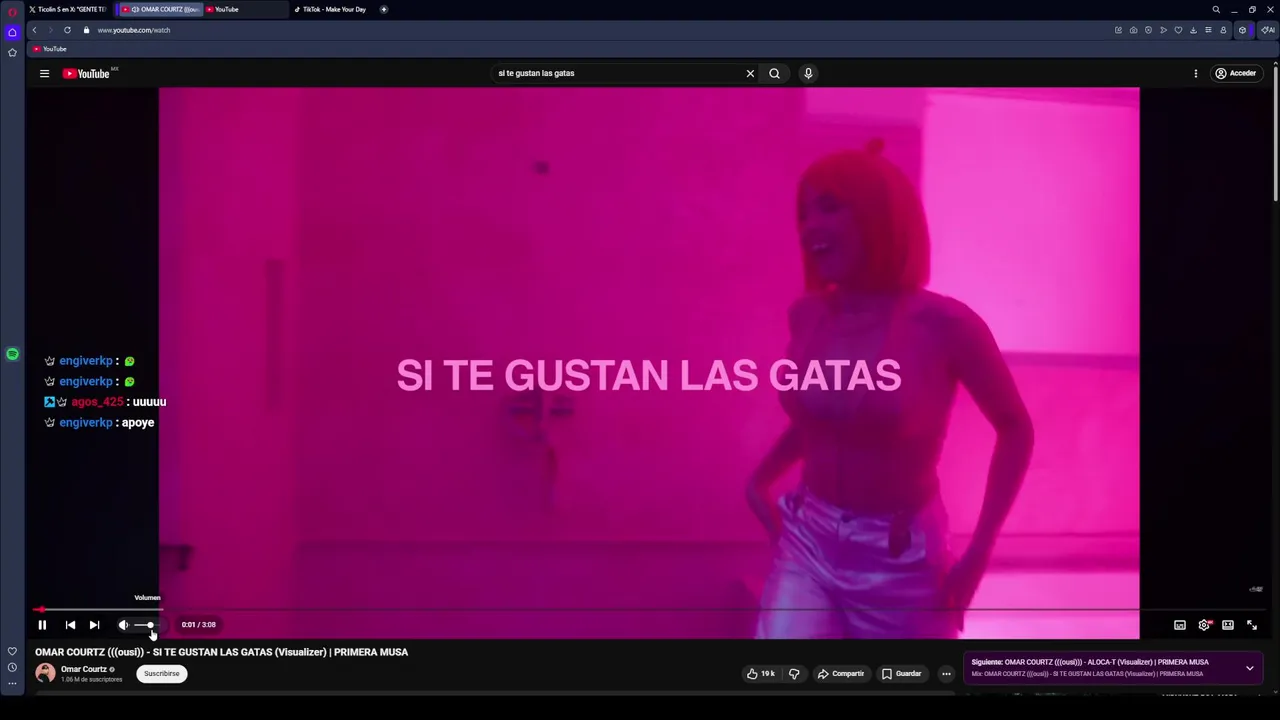Screen dimensions: 1280x720
Task: Select the OMAR COURTZ browser tab
Action: tap(160, 9)
